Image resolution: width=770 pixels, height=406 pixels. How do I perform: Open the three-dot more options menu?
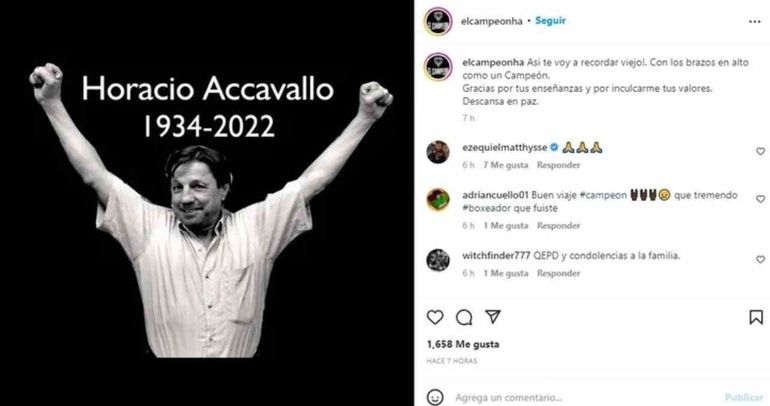pos(755,22)
